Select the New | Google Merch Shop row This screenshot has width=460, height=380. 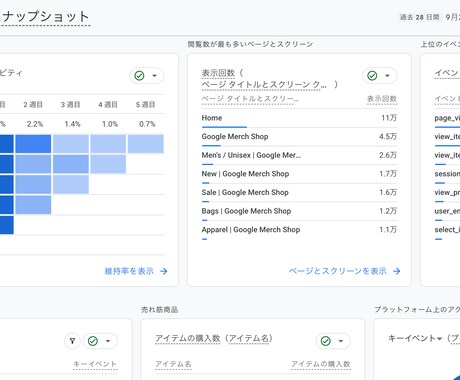299,174
